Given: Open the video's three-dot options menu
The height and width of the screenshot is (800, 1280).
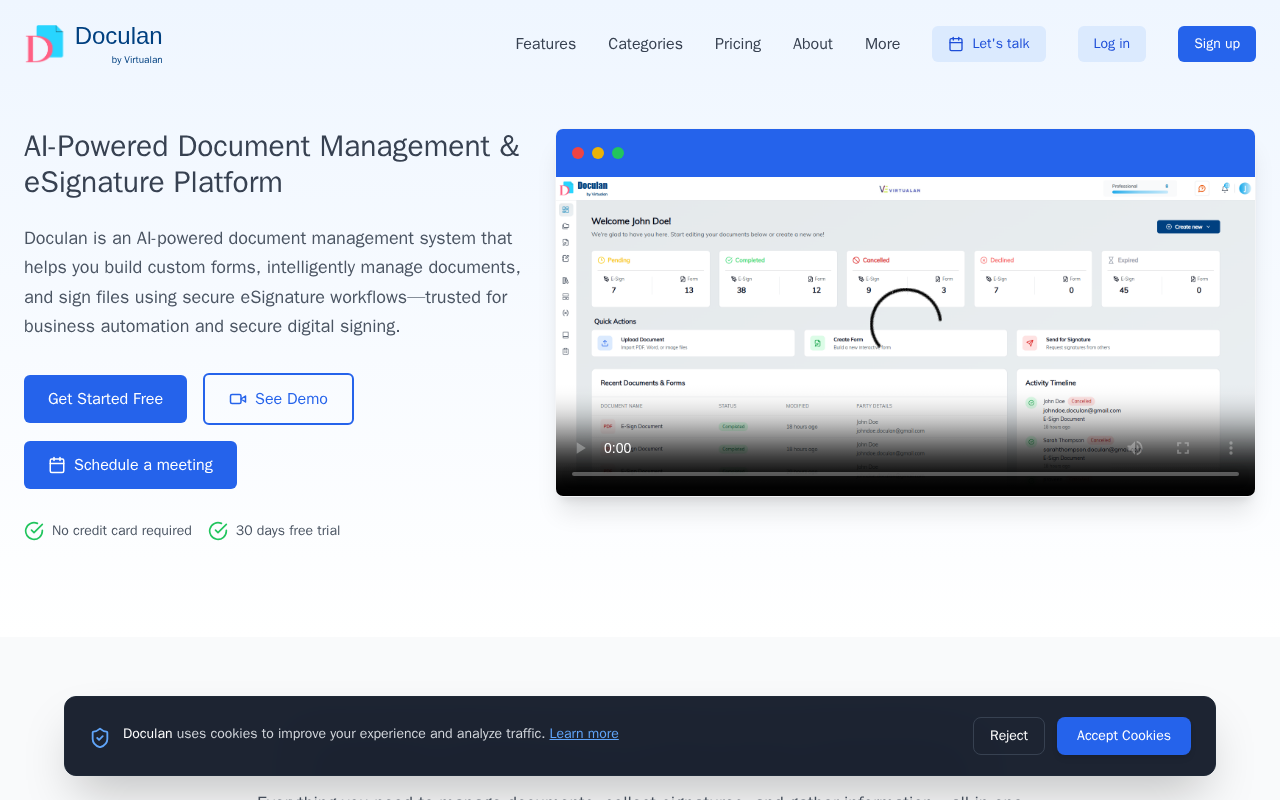Looking at the screenshot, I should pos(1231,448).
